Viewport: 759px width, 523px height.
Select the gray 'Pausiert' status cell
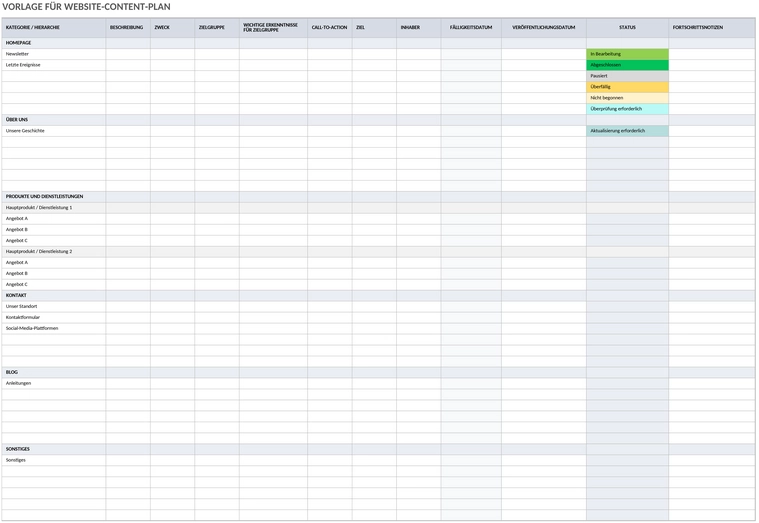pos(627,76)
